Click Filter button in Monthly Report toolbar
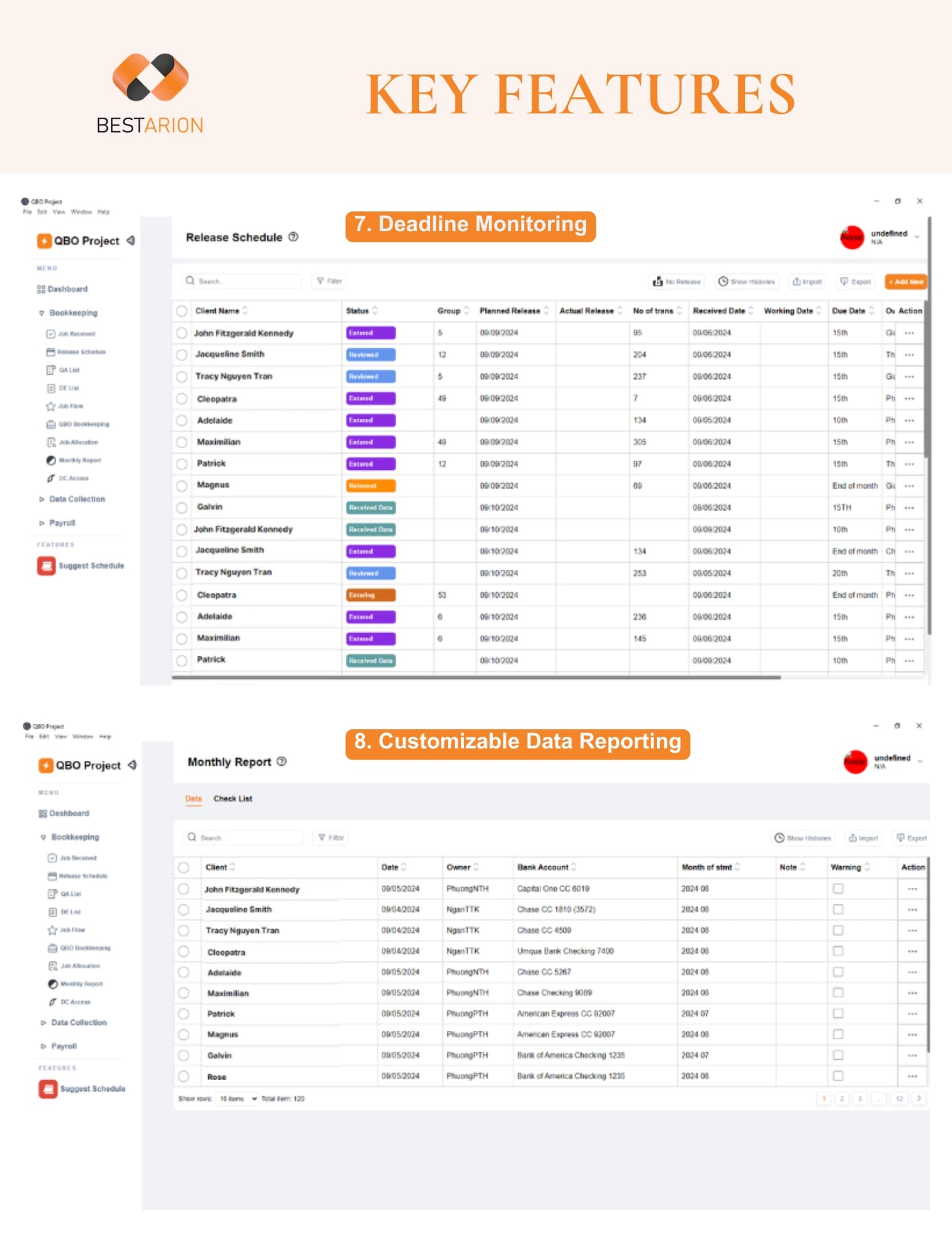Screen dimensions: 952x1233 [331, 837]
